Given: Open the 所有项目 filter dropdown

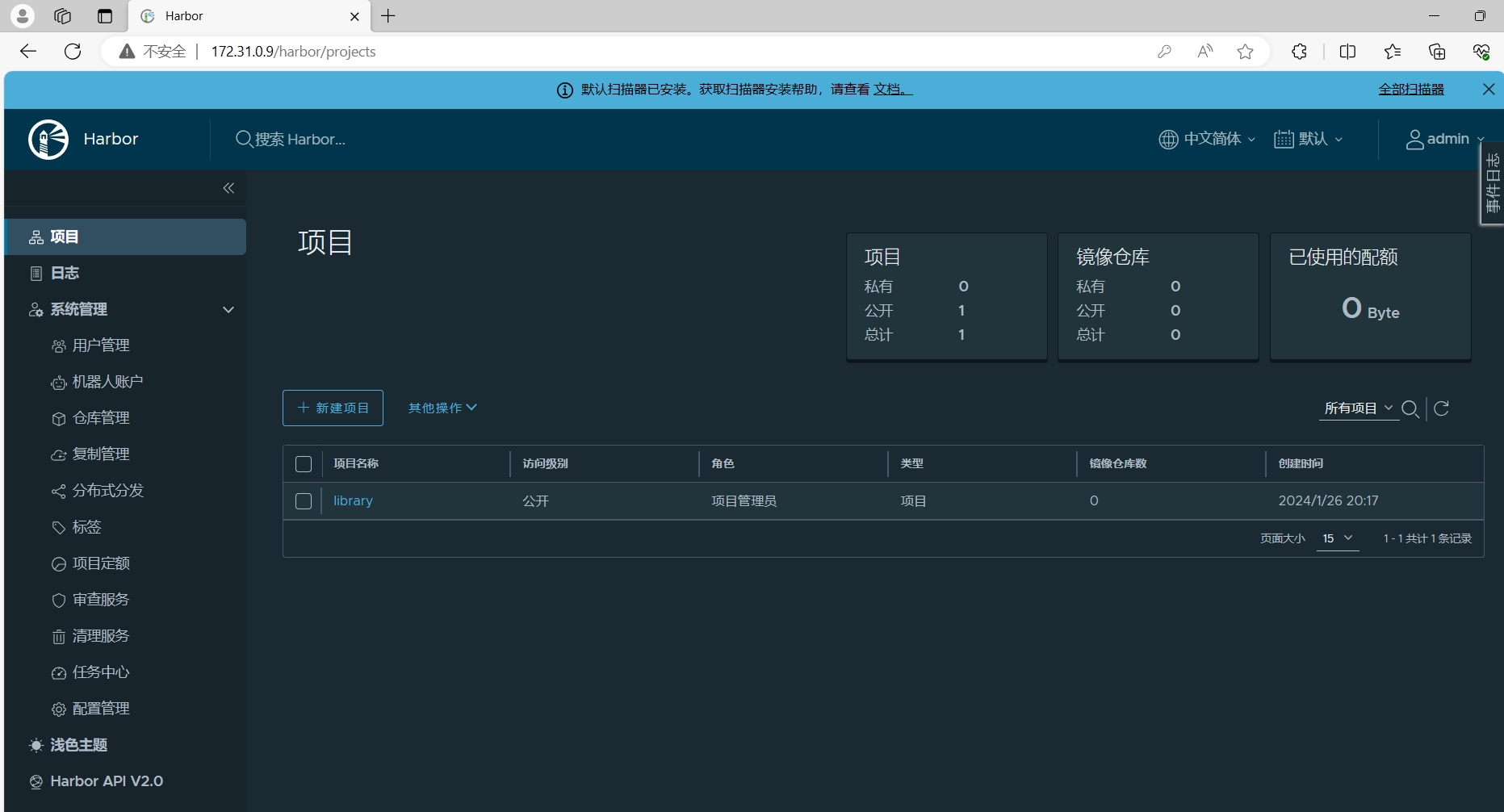Looking at the screenshot, I should (x=1359, y=408).
